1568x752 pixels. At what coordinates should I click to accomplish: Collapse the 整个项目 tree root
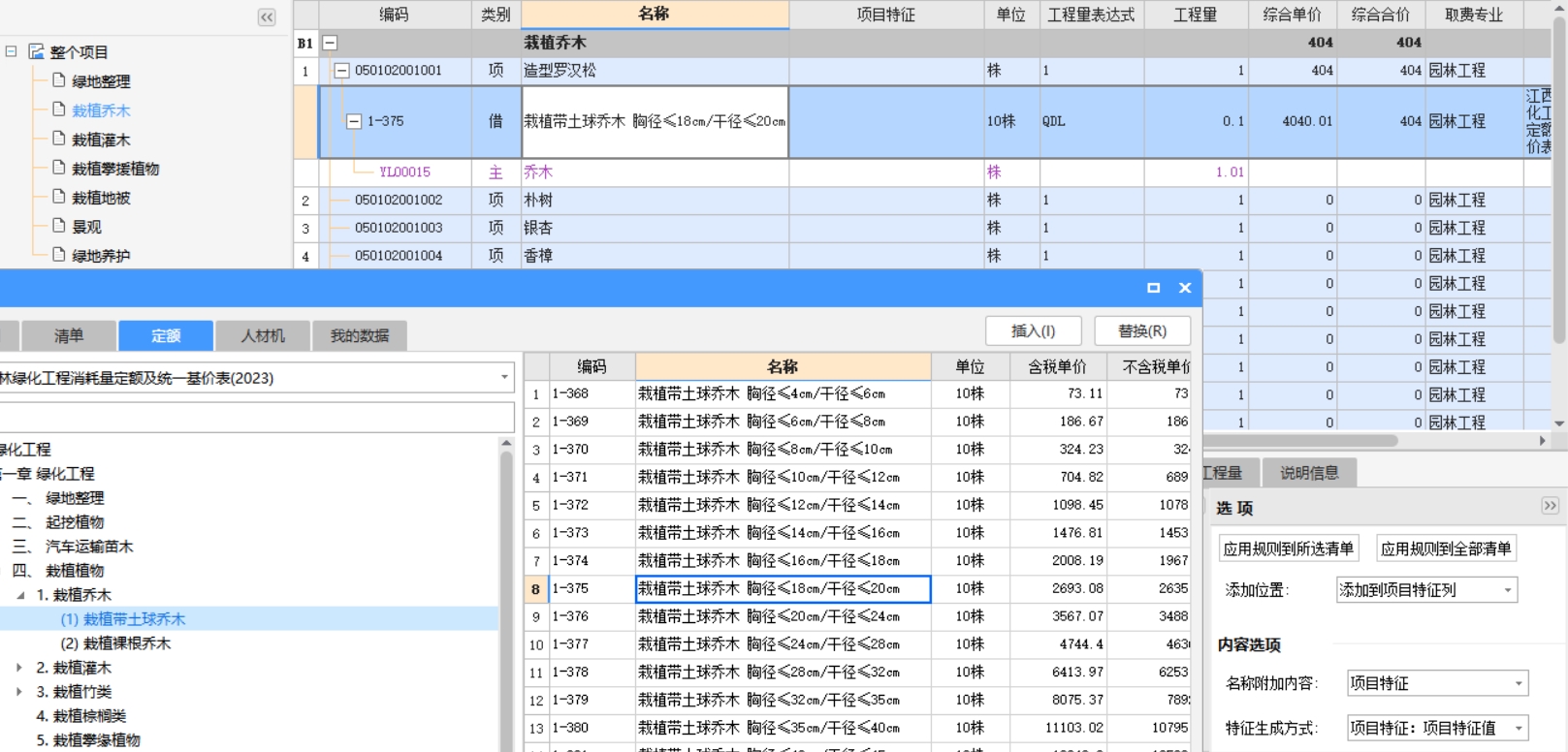[x=12, y=51]
